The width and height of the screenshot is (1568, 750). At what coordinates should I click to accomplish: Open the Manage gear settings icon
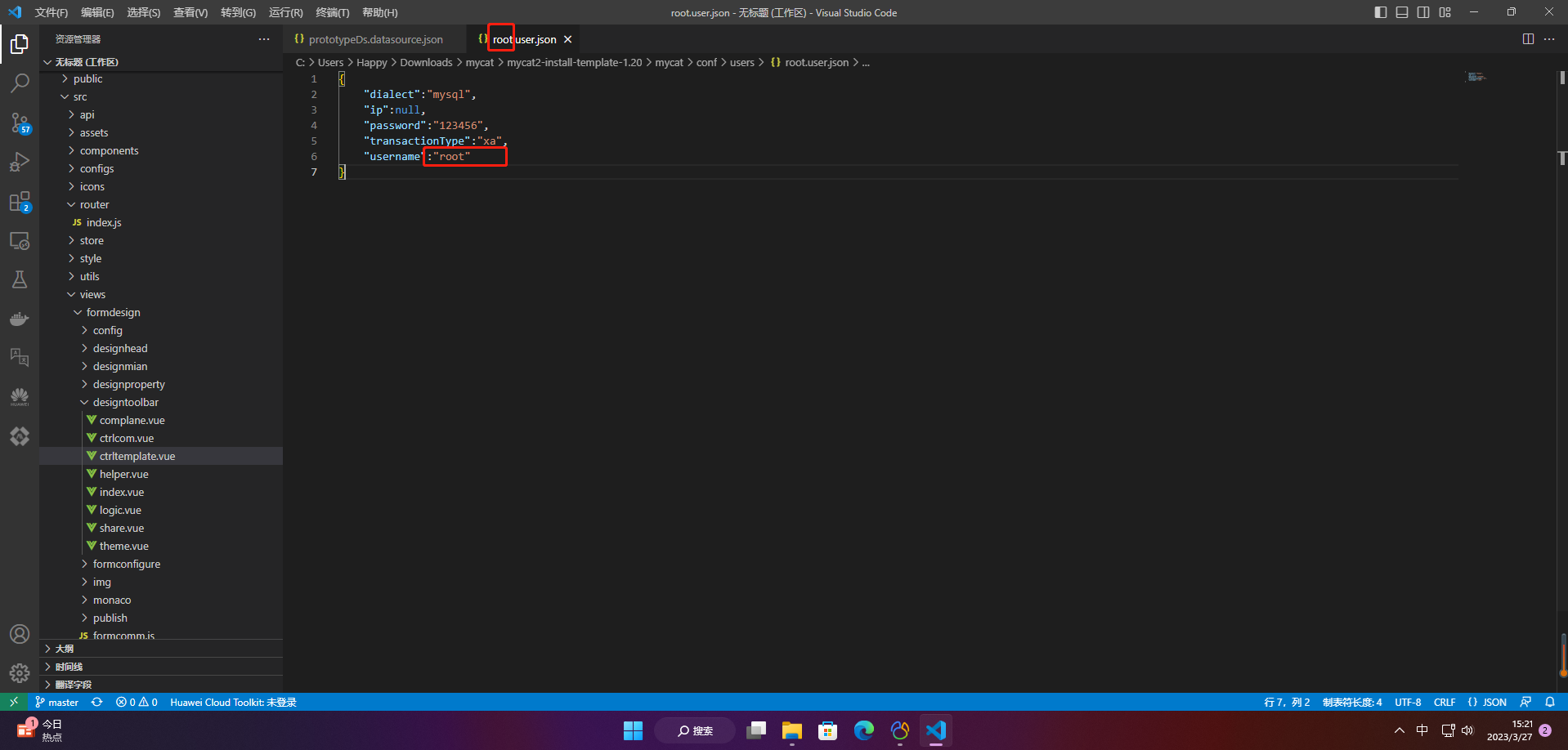coord(20,673)
